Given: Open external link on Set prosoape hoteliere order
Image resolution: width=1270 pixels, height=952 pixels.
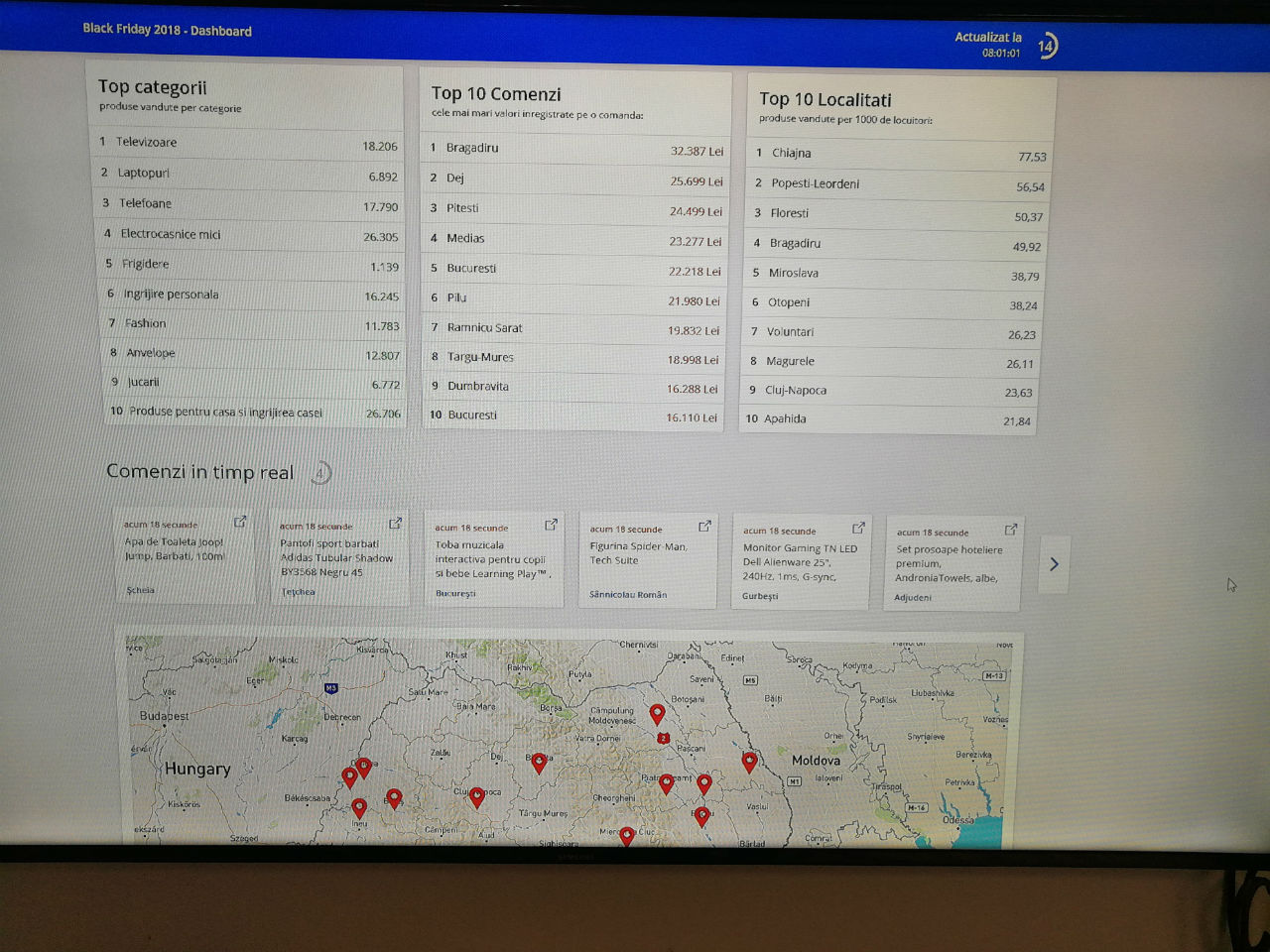Looking at the screenshot, I should point(1010,530).
